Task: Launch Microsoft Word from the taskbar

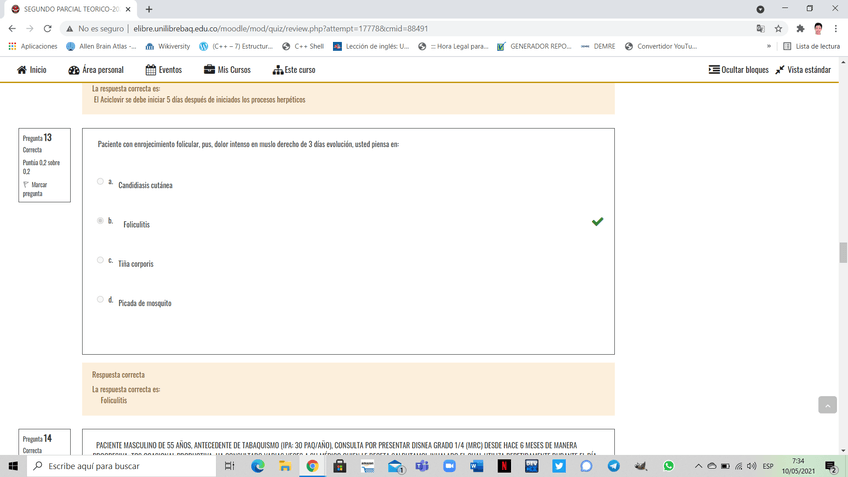Action: [476, 466]
